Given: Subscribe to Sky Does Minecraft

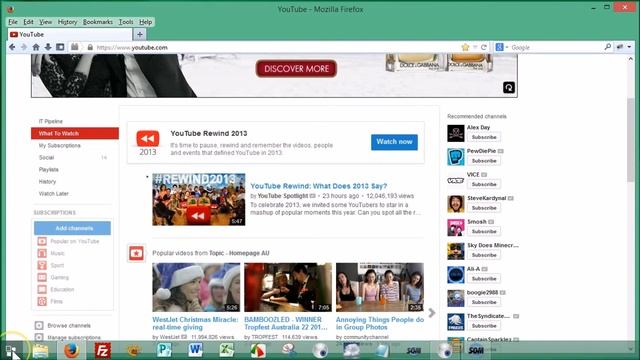Looking at the screenshot, I should (x=484, y=255).
